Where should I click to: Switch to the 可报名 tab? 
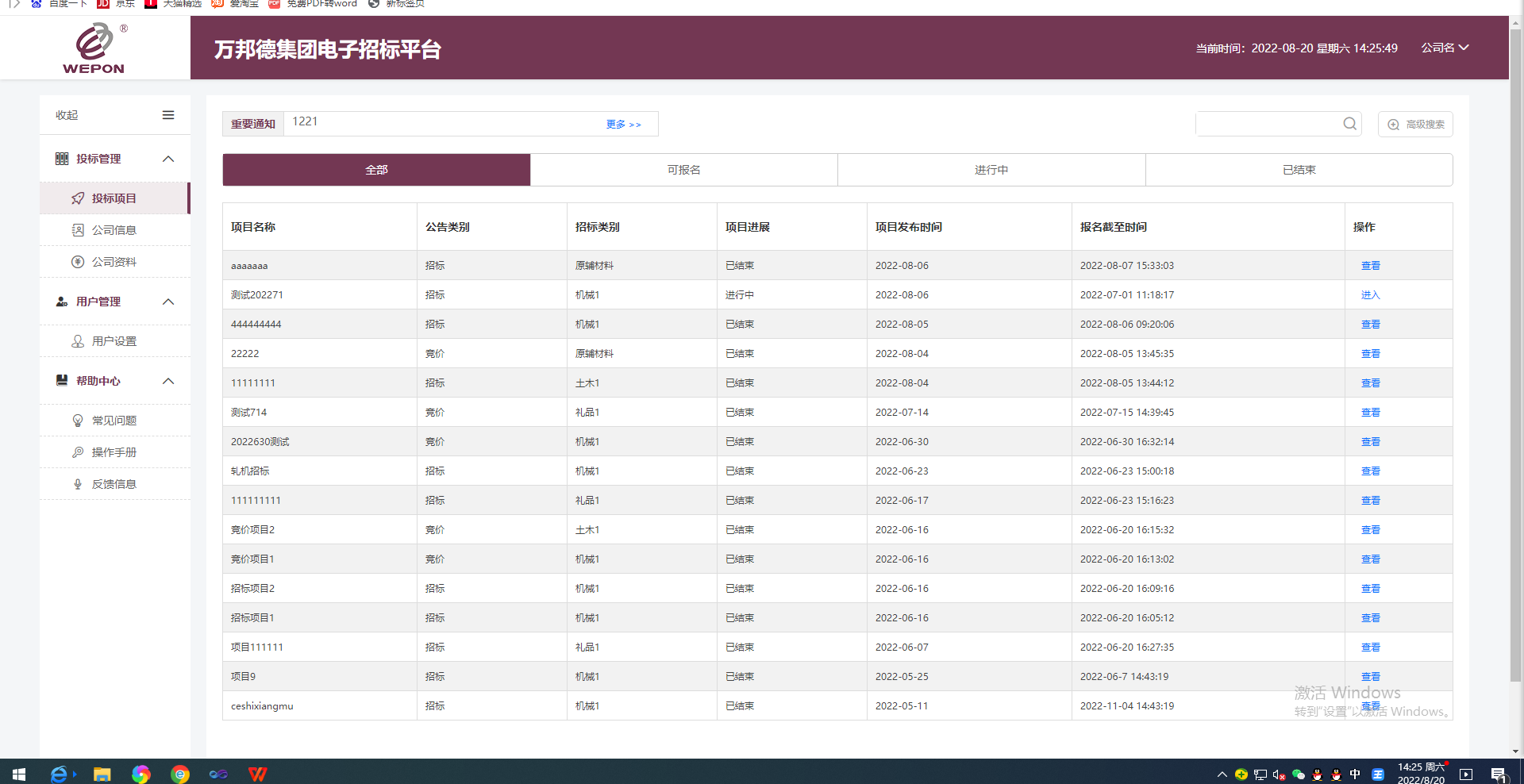coord(683,170)
